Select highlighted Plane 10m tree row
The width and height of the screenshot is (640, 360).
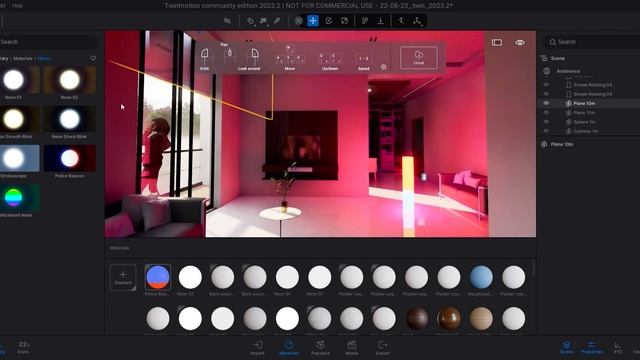(590, 103)
